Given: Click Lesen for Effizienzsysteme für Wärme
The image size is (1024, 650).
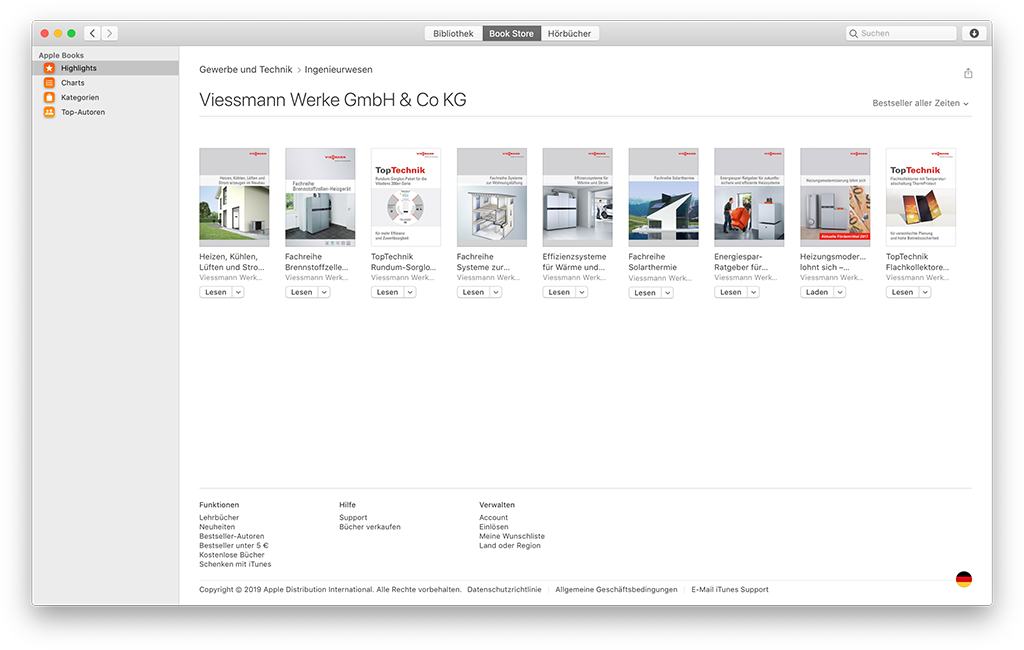Looking at the screenshot, I should 559,292.
